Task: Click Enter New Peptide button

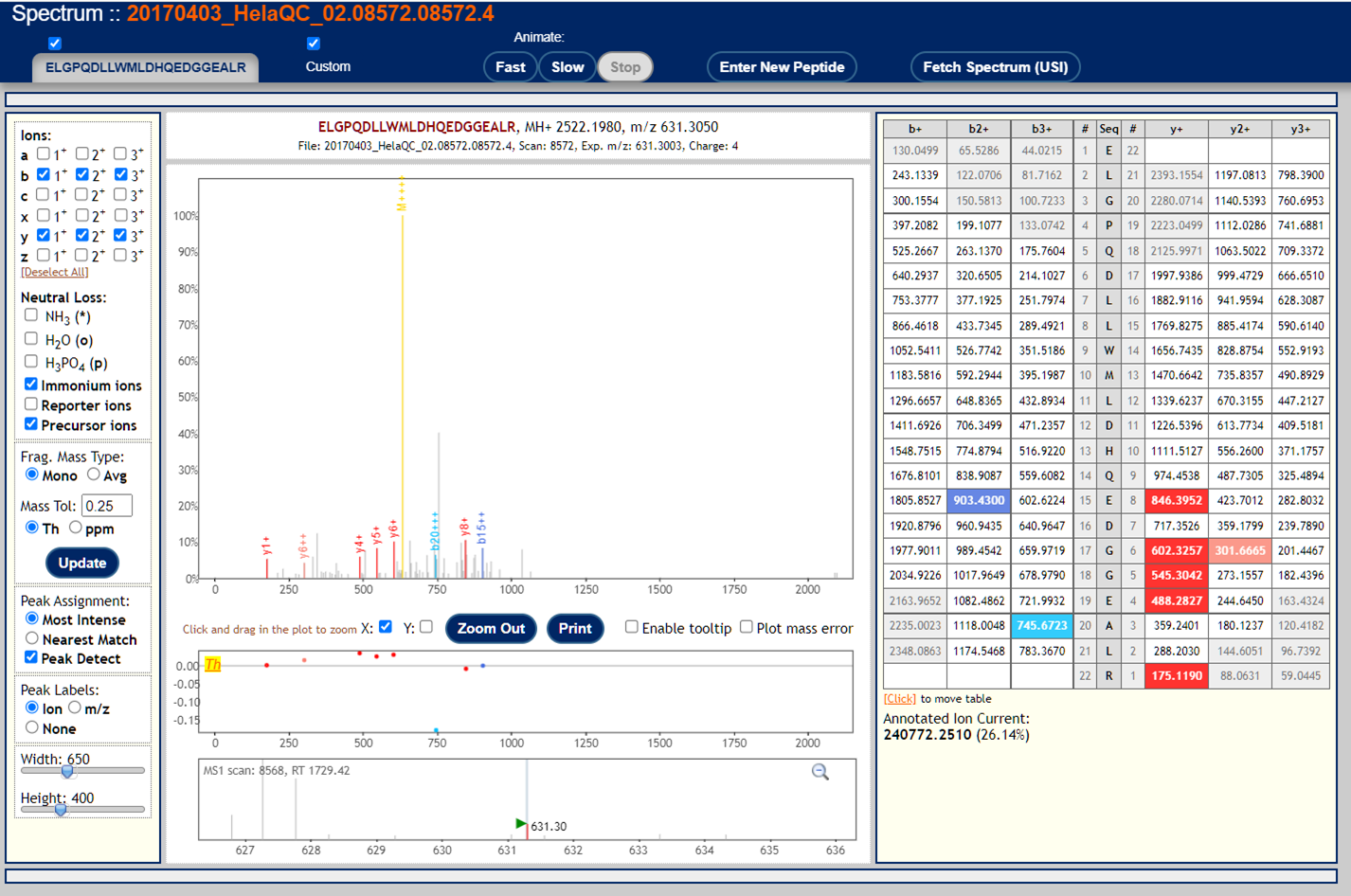Action: (782, 67)
